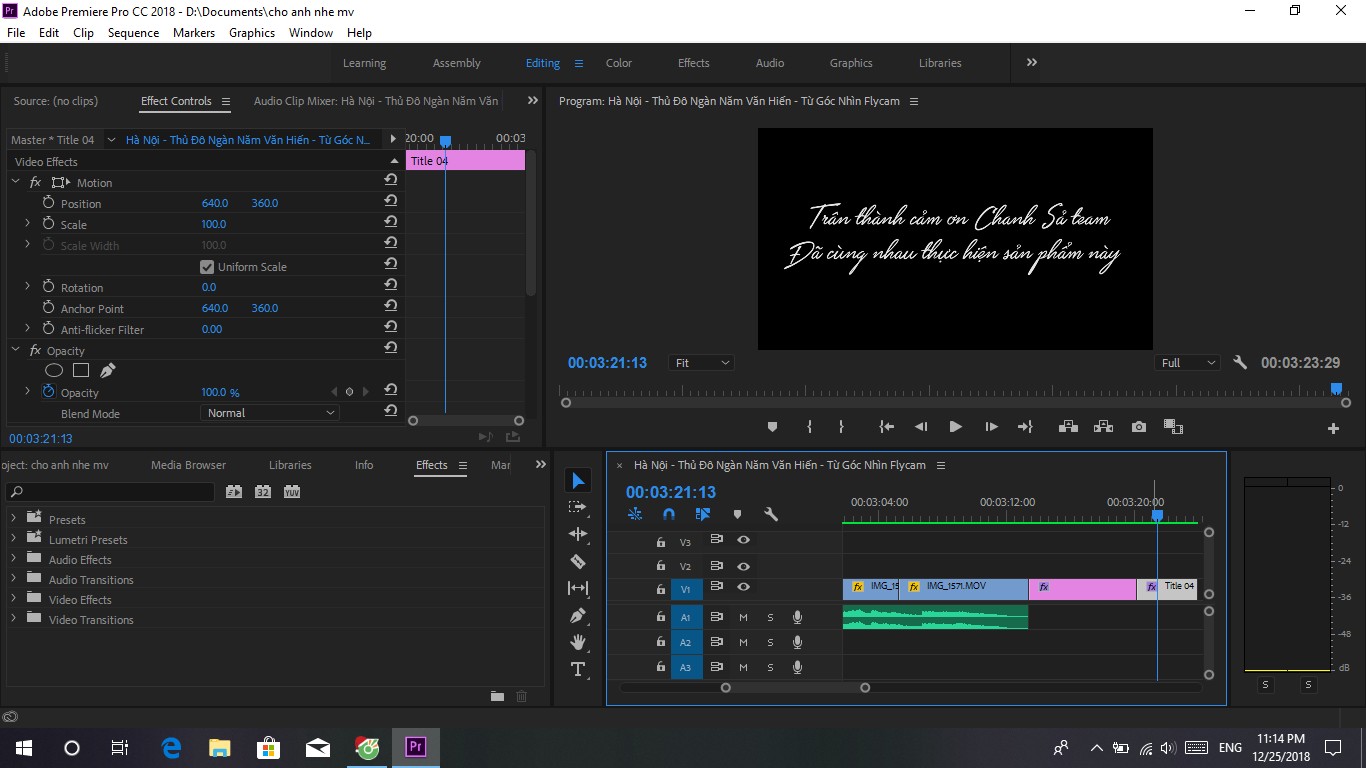
Task: Click the Export Frame camera icon
Action: point(1139,426)
